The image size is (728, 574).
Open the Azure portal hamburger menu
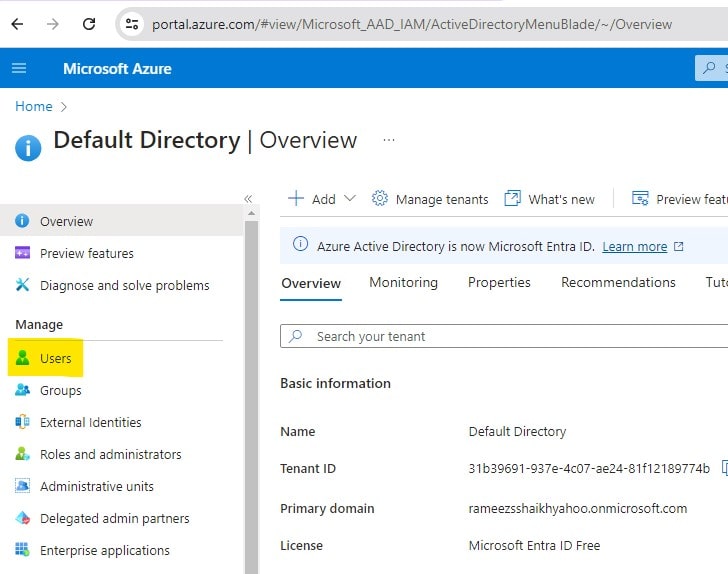pos(19,69)
